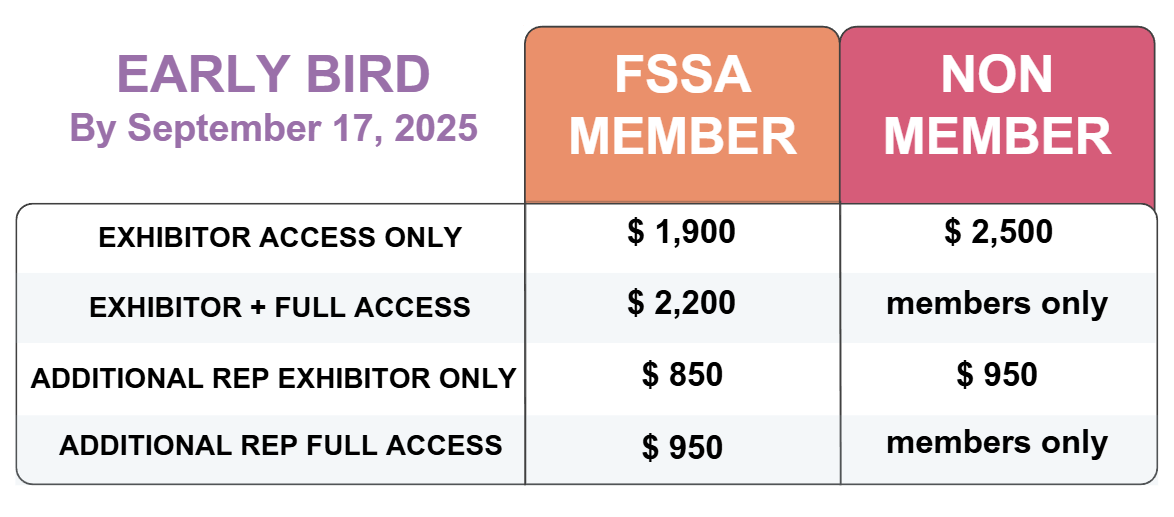Click members only in Exhibitor + Full Access row

(x=997, y=305)
